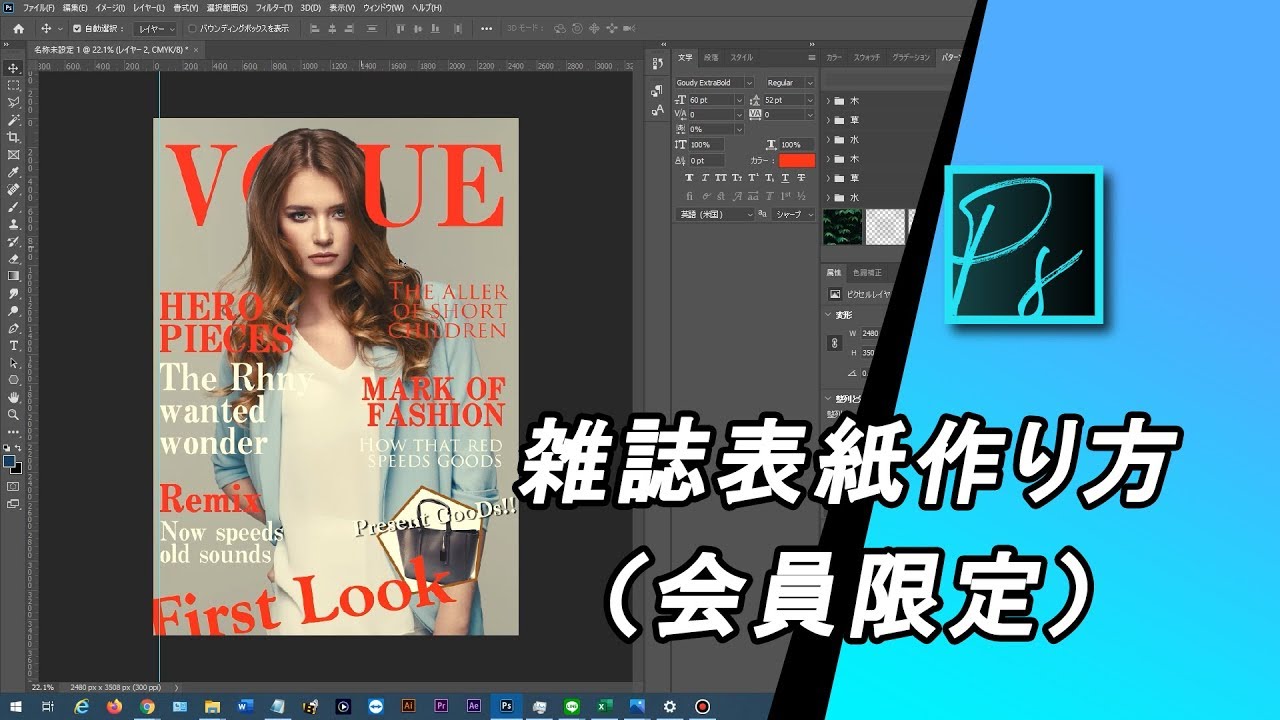Toggle Strikethrough in Character panel

click(x=802, y=178)
